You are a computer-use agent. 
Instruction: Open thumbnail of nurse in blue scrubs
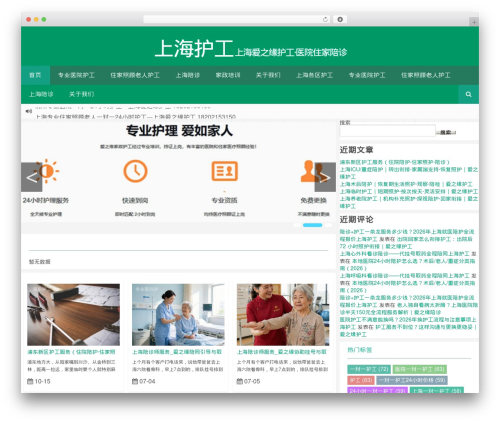click(x=178, y=315)
